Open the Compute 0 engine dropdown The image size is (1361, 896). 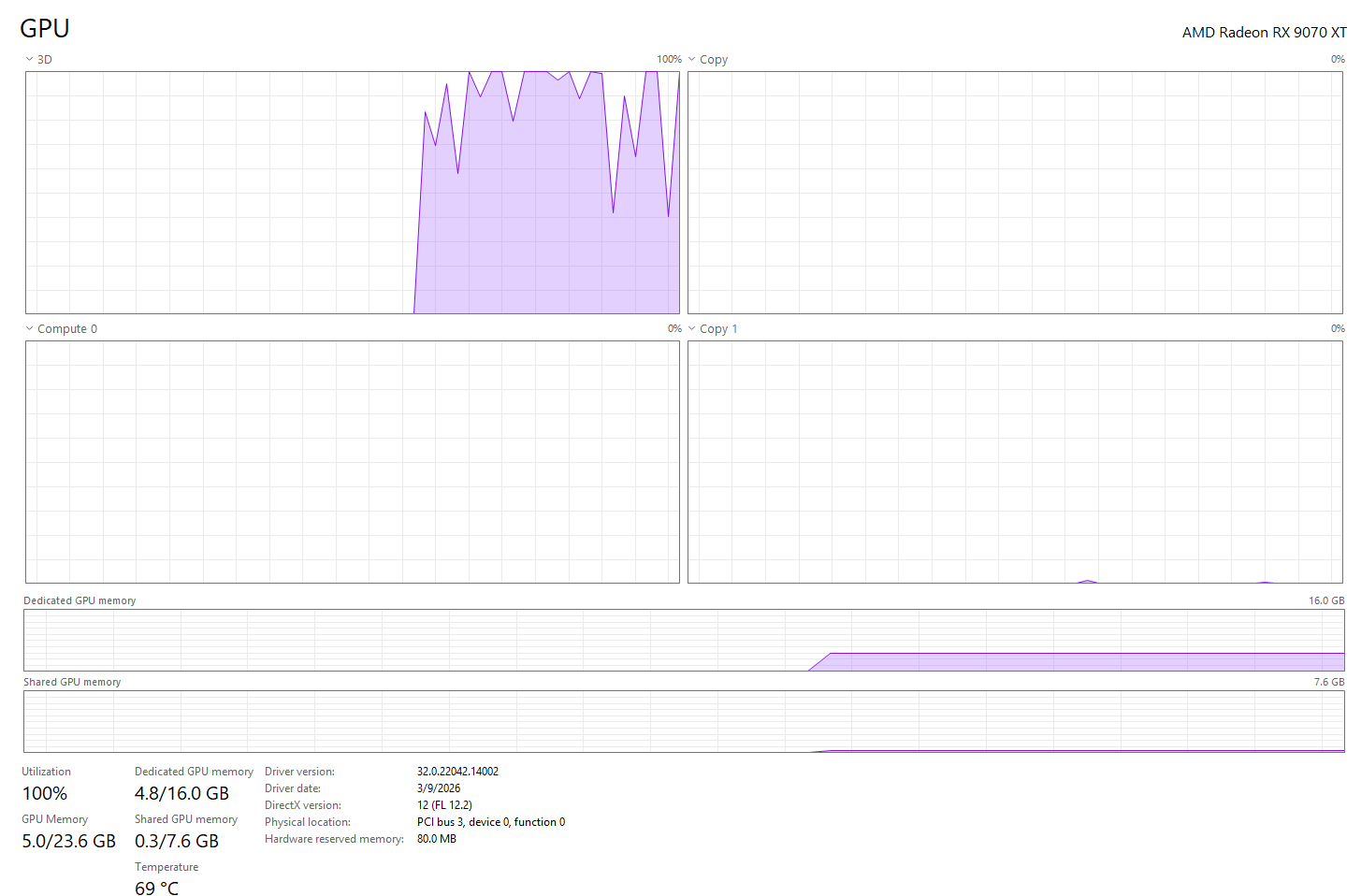point(61,328)
